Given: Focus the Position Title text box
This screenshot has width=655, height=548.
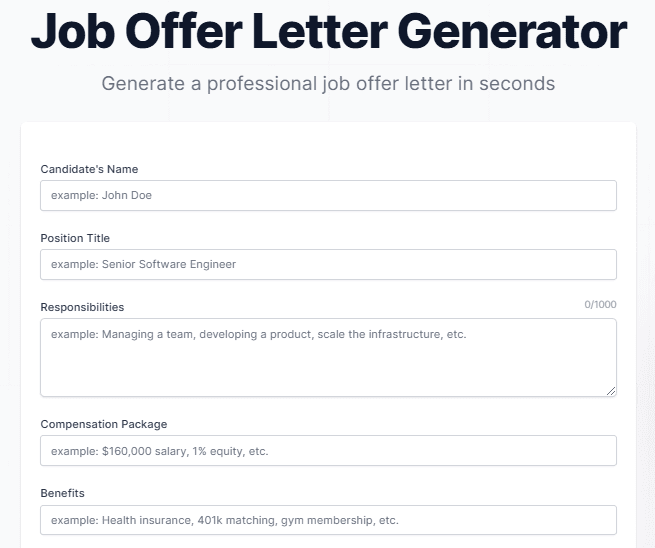Looking at the screenshot, I should point(328,264).
